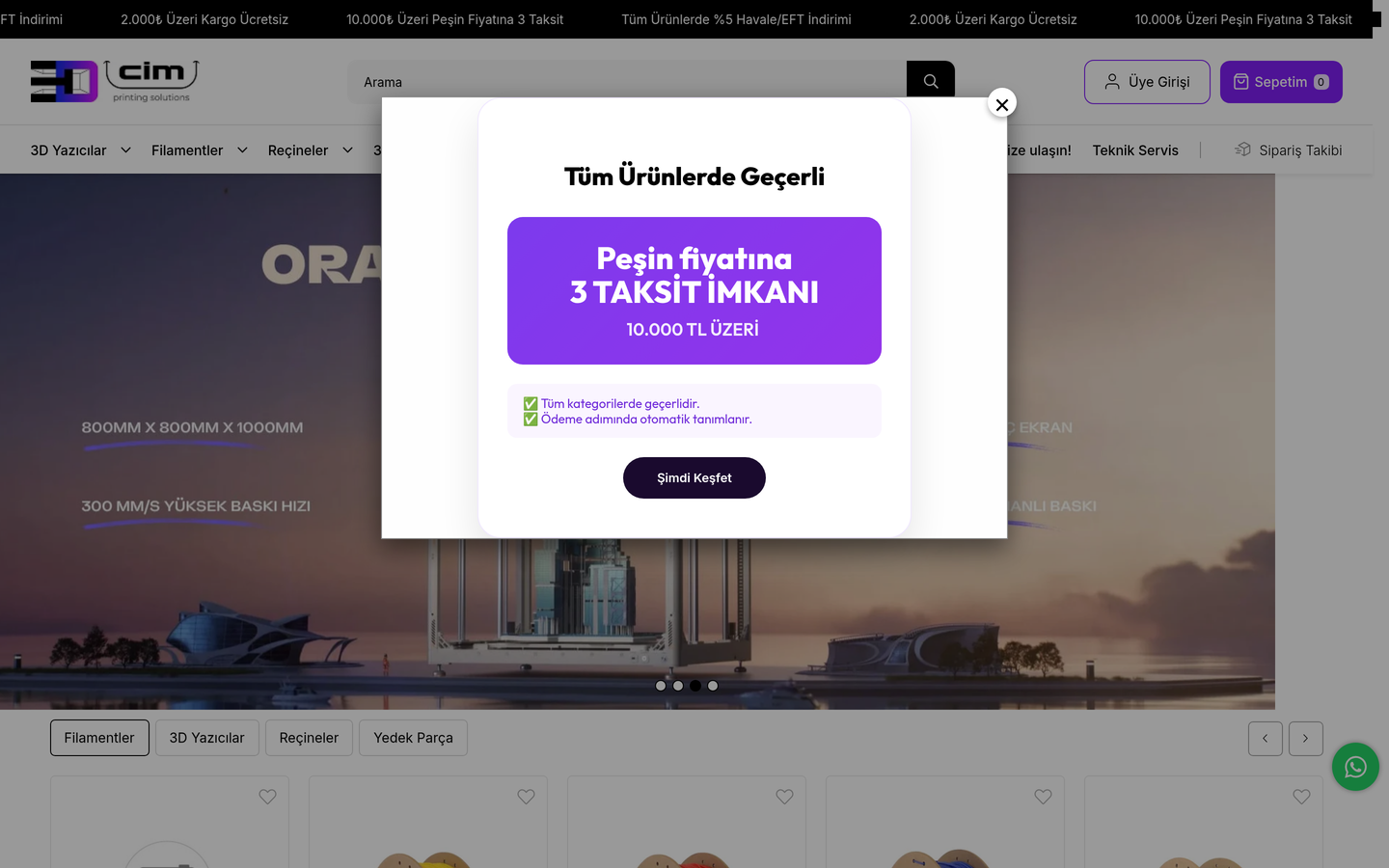
Task: Click the search magnifier icon
Action: click(931, 82)
